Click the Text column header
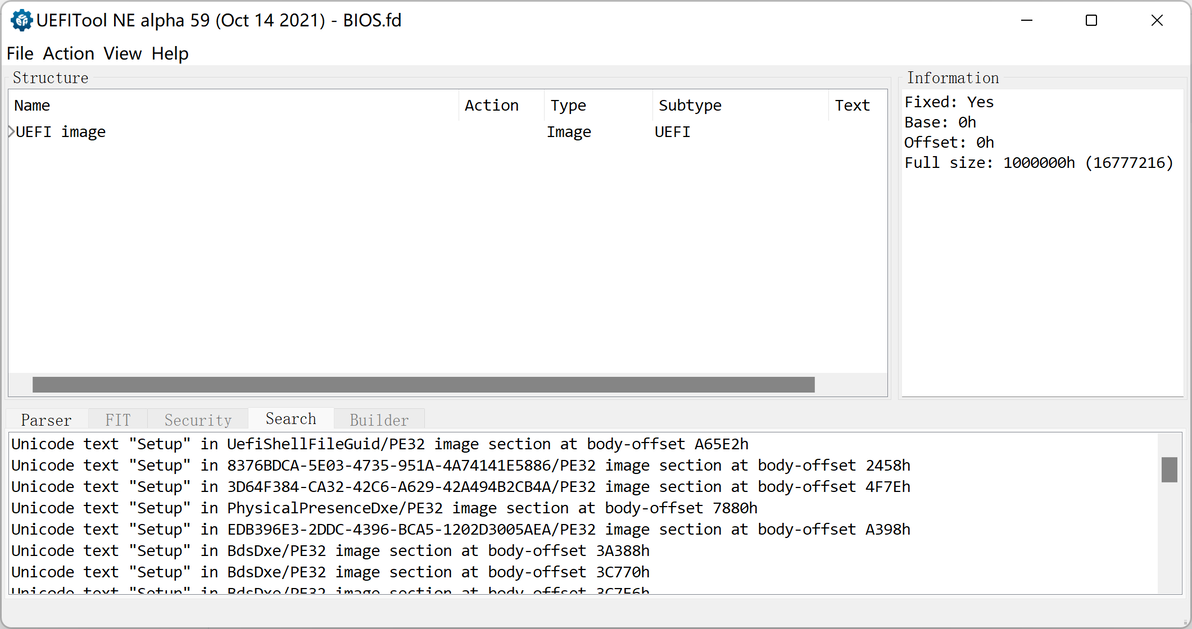Viewport: 1192px width, 629px height. click(852, 106)
